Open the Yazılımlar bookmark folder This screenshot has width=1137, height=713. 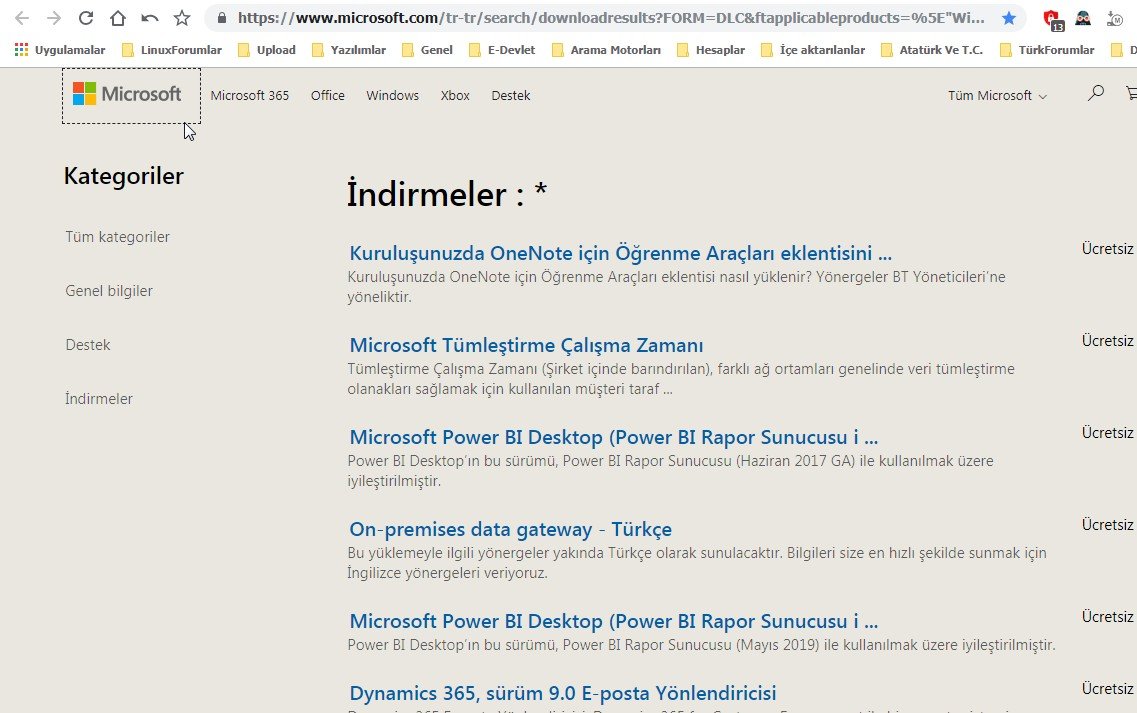349,49
